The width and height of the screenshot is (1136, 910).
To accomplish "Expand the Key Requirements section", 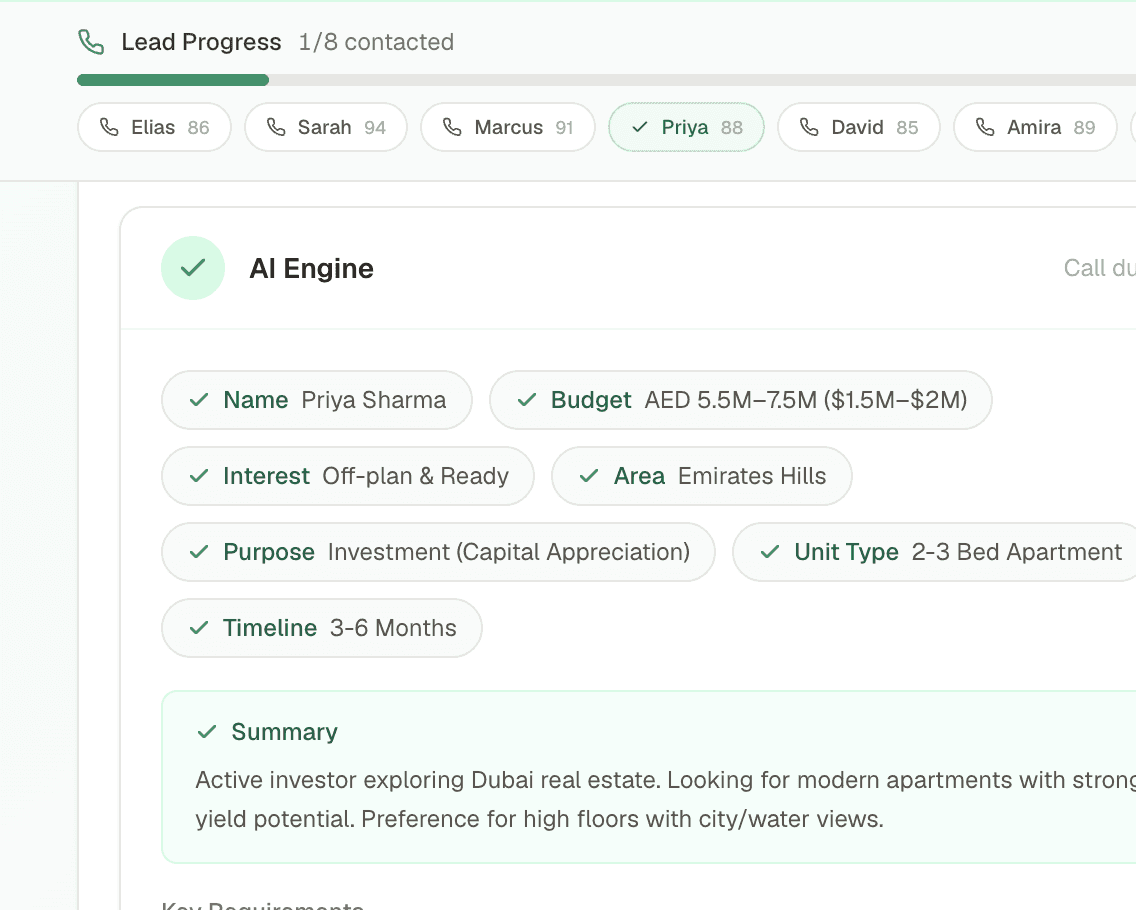I will (x=261, y=903).
